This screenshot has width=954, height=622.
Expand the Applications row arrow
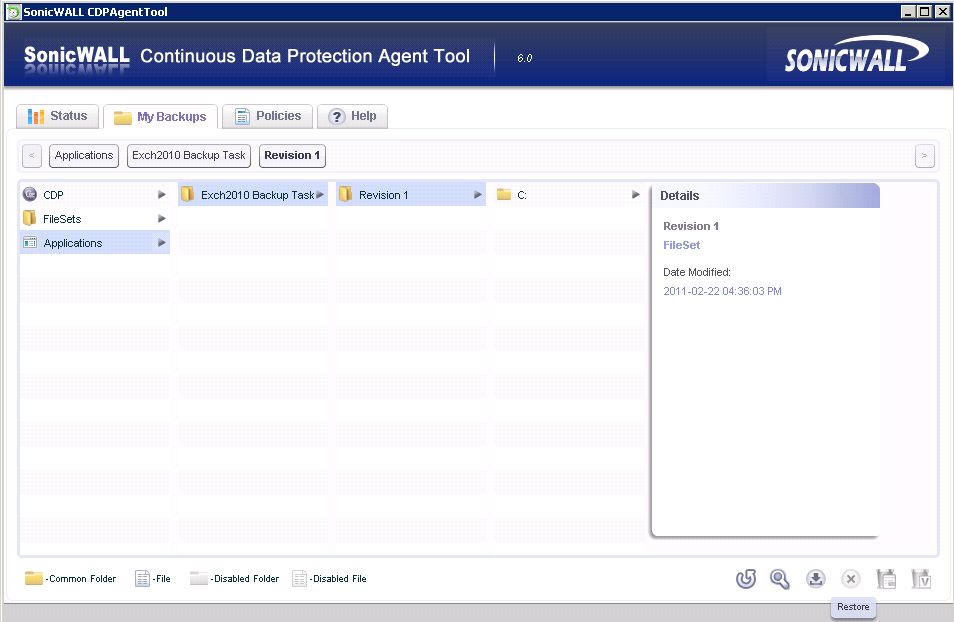tap(162, 243)
